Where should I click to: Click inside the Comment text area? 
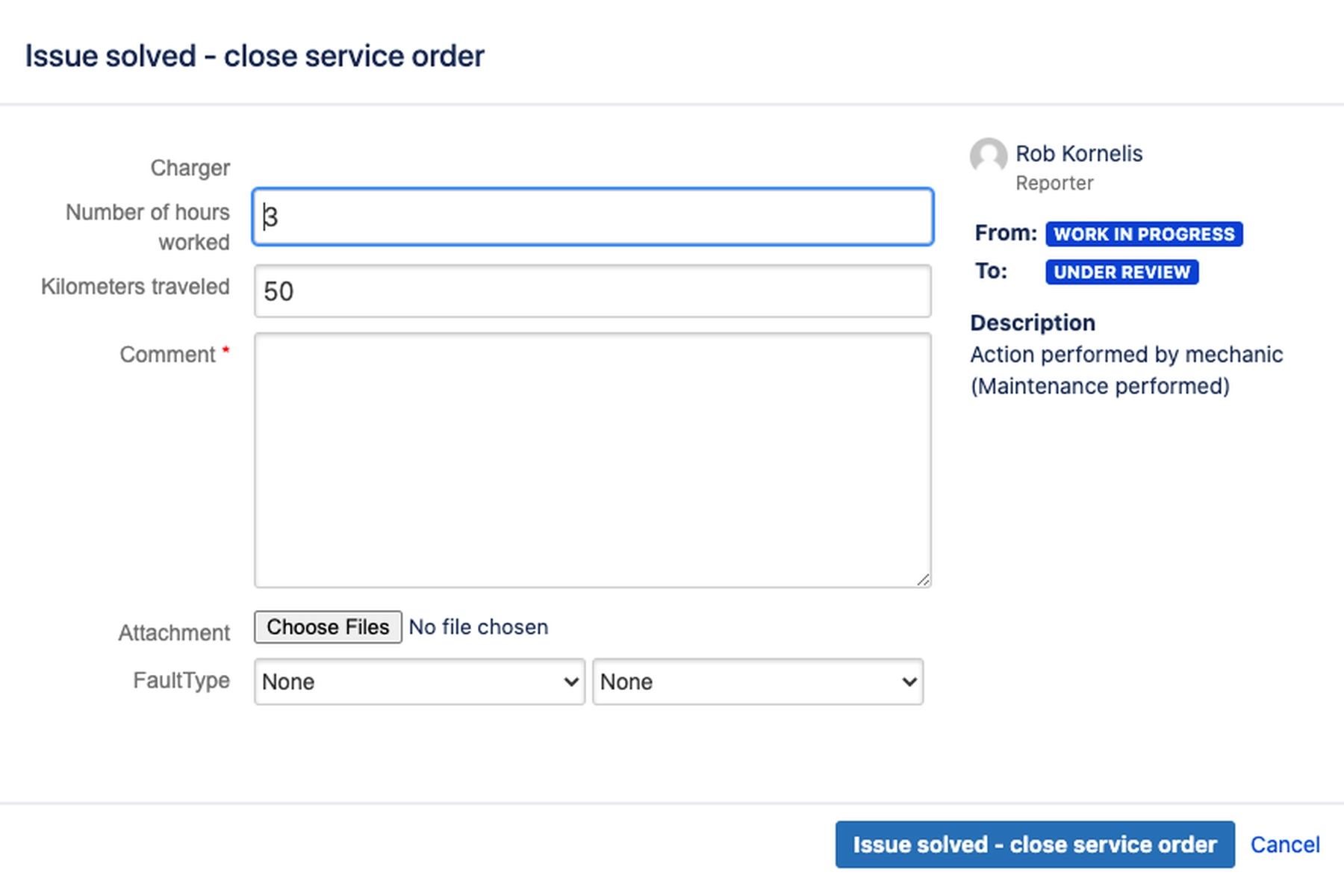[x=593, y=460]
